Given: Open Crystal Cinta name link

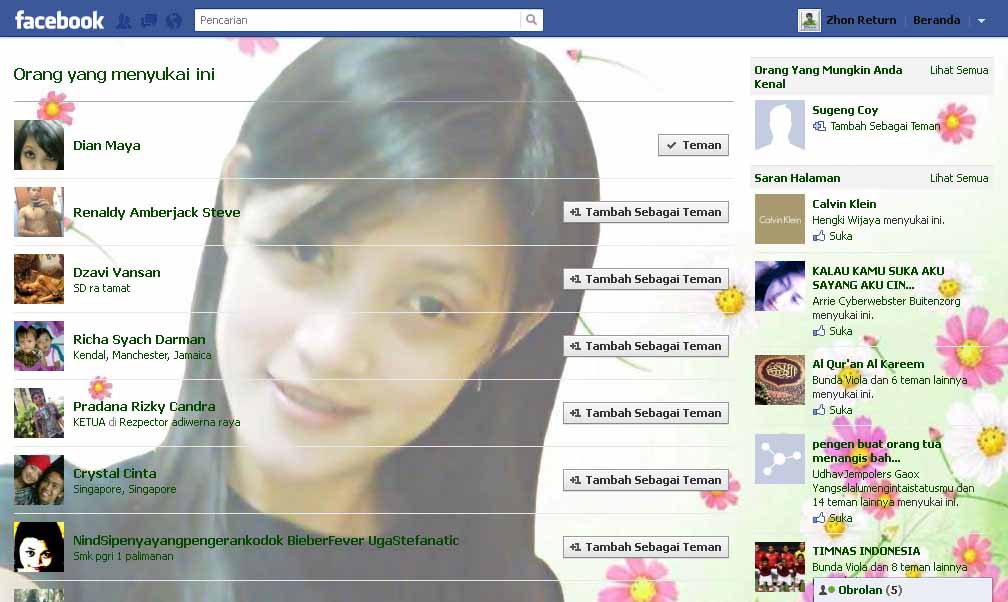Looking at the screenshot, I should click(x=114, y=473).
